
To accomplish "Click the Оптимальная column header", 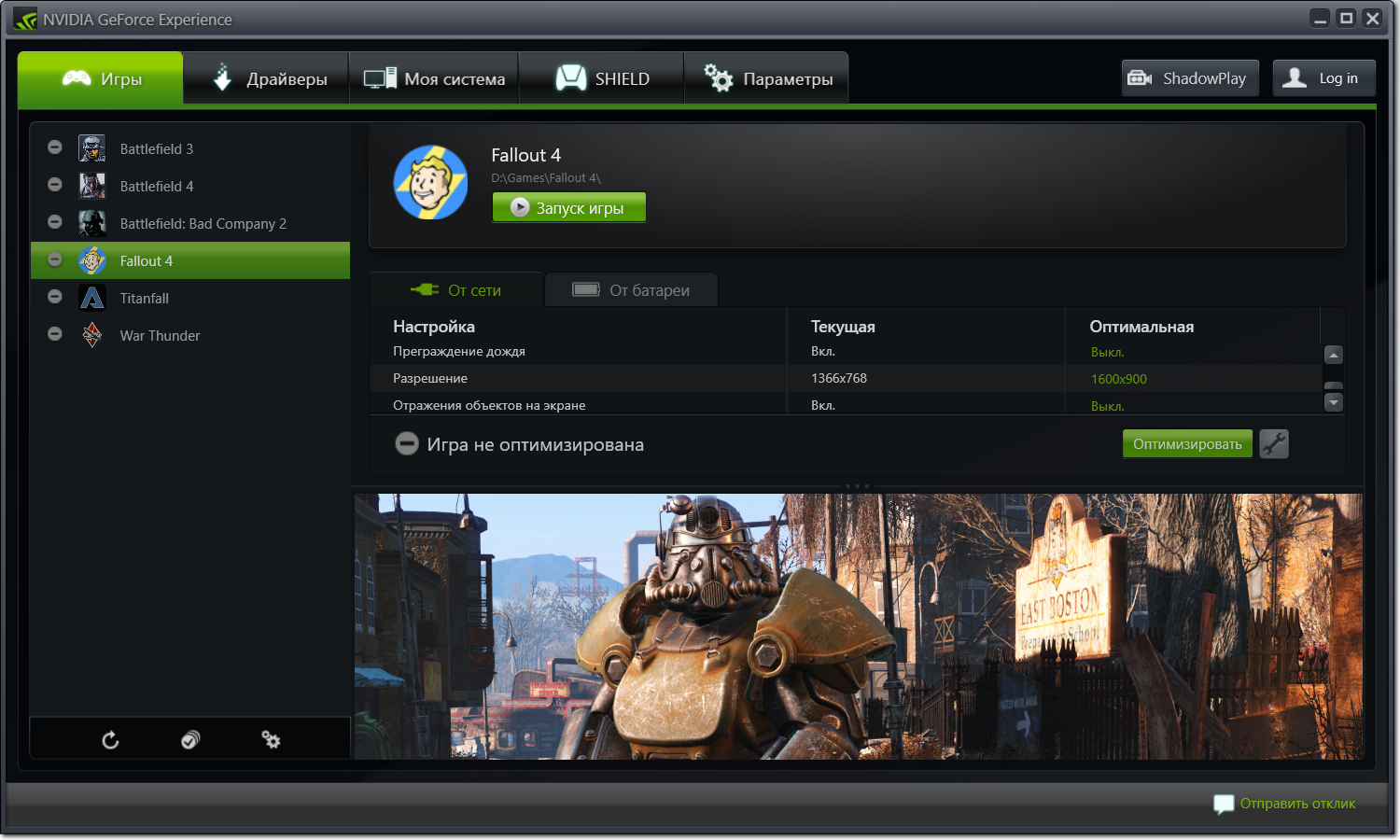I will [x=1141, y=327].
